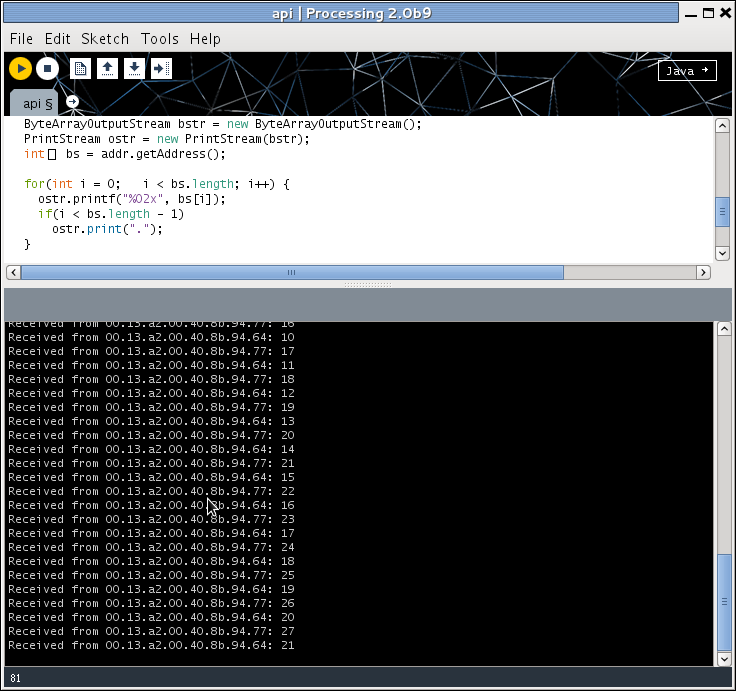
Task: Open a sketch using the up-arrow icon
Action: (x=107, y=69)
